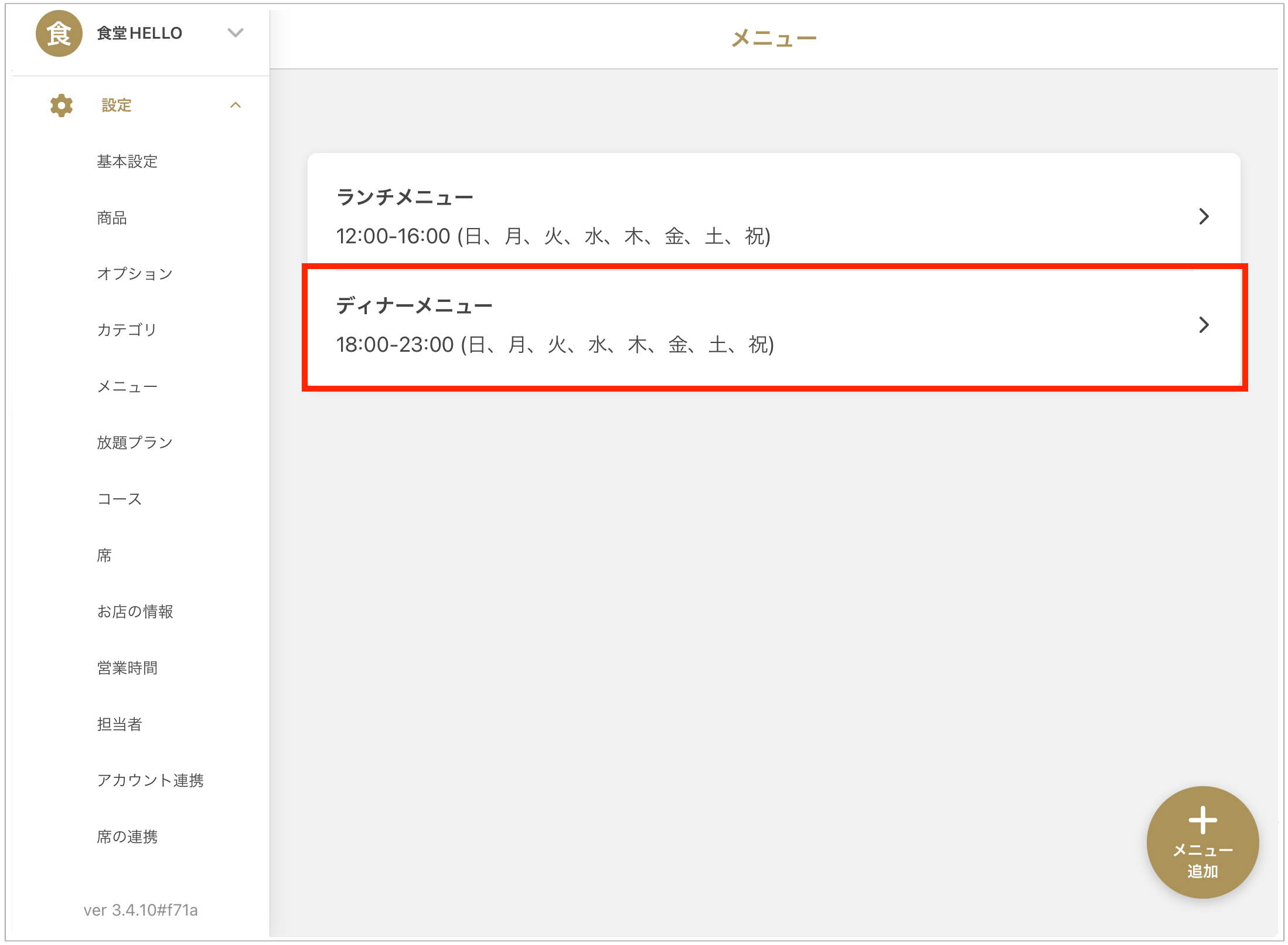
Task: Click the 食堂HELLO round logo icon
Action: point(59,33)
